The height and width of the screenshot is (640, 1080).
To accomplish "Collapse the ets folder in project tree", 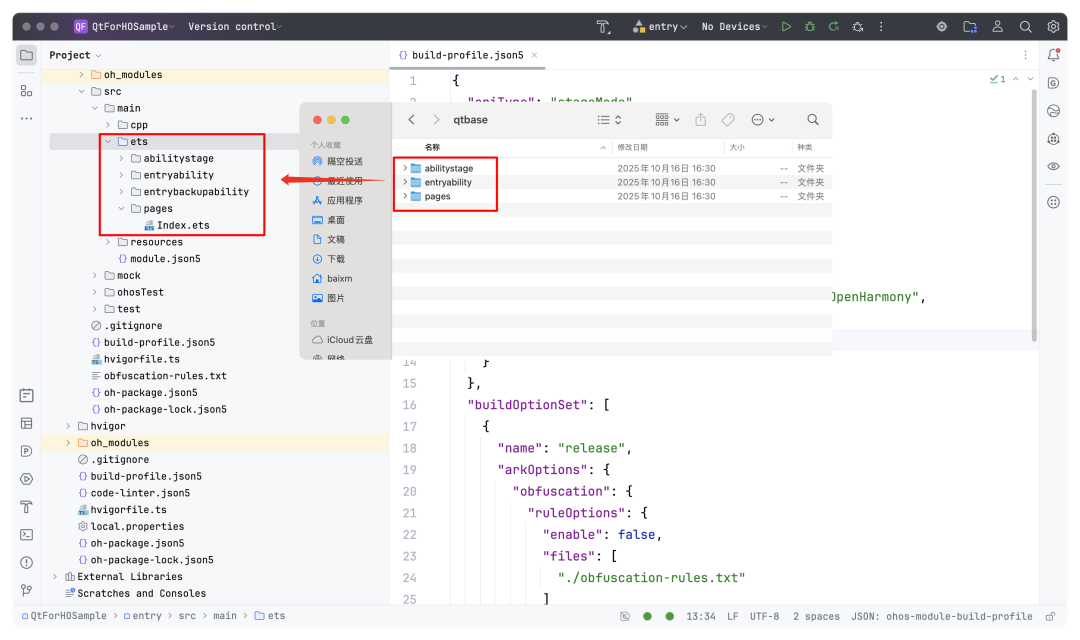I will (108, 142).
